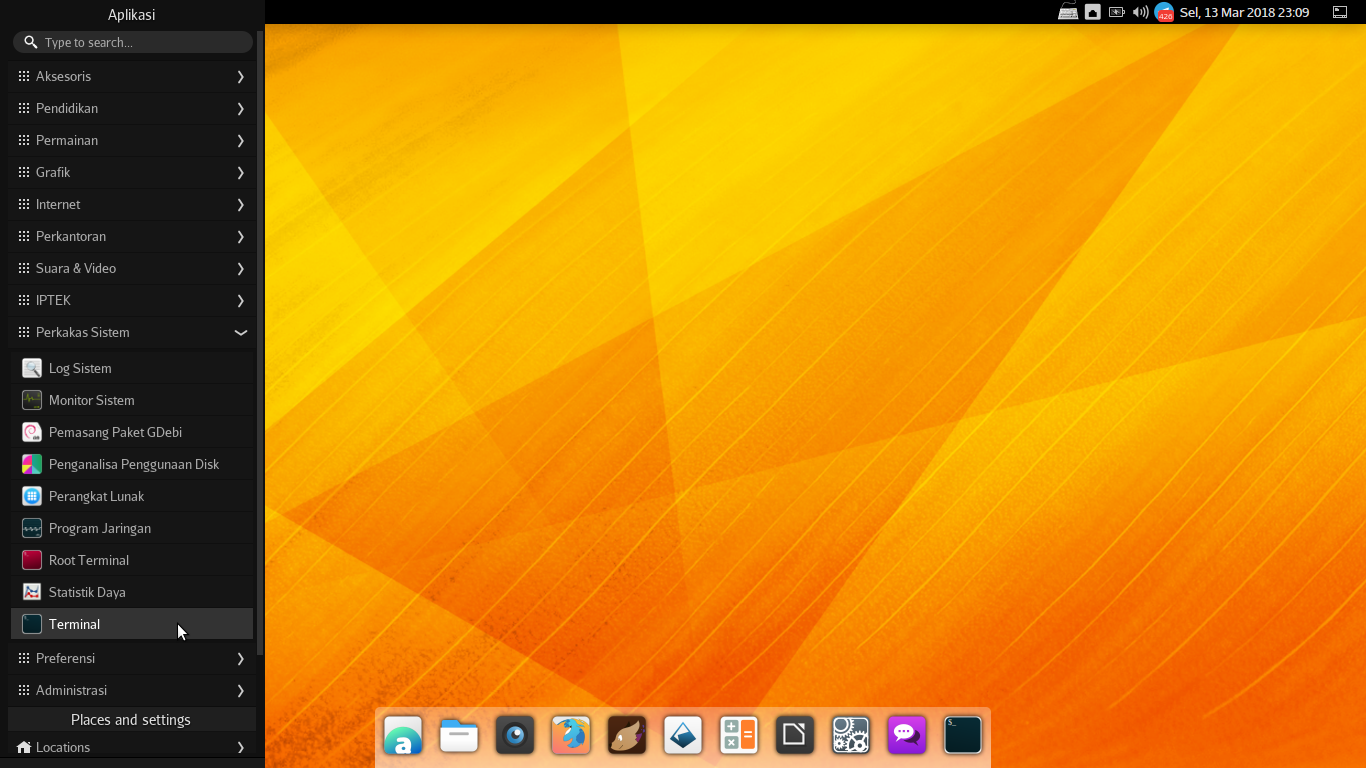Viewport: 1366px width, 768px height.
Task: Launch LibreOffice from the dock
Action: click(x=795, y=736)
